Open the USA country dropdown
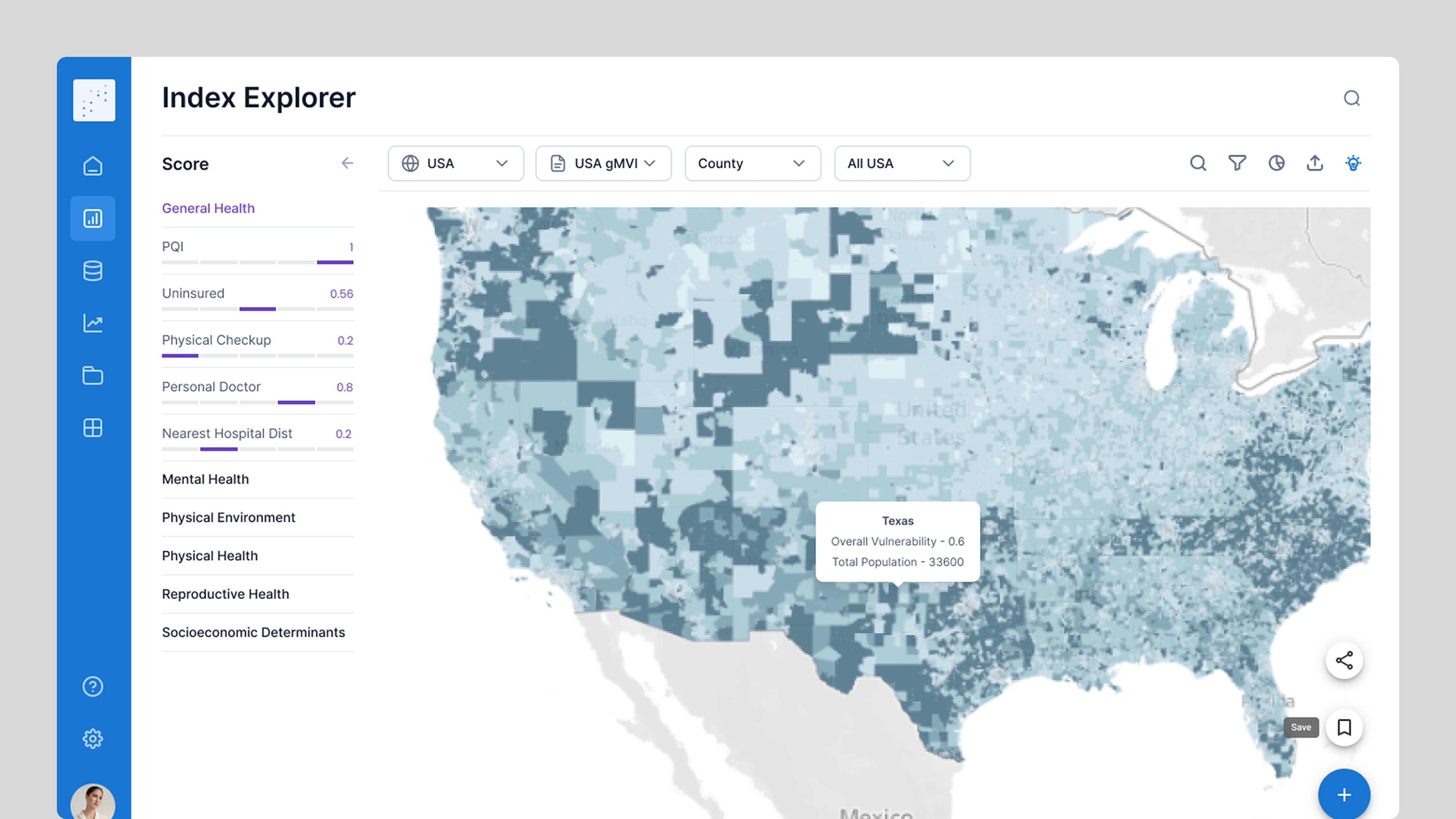 click(x=455, y=163)
